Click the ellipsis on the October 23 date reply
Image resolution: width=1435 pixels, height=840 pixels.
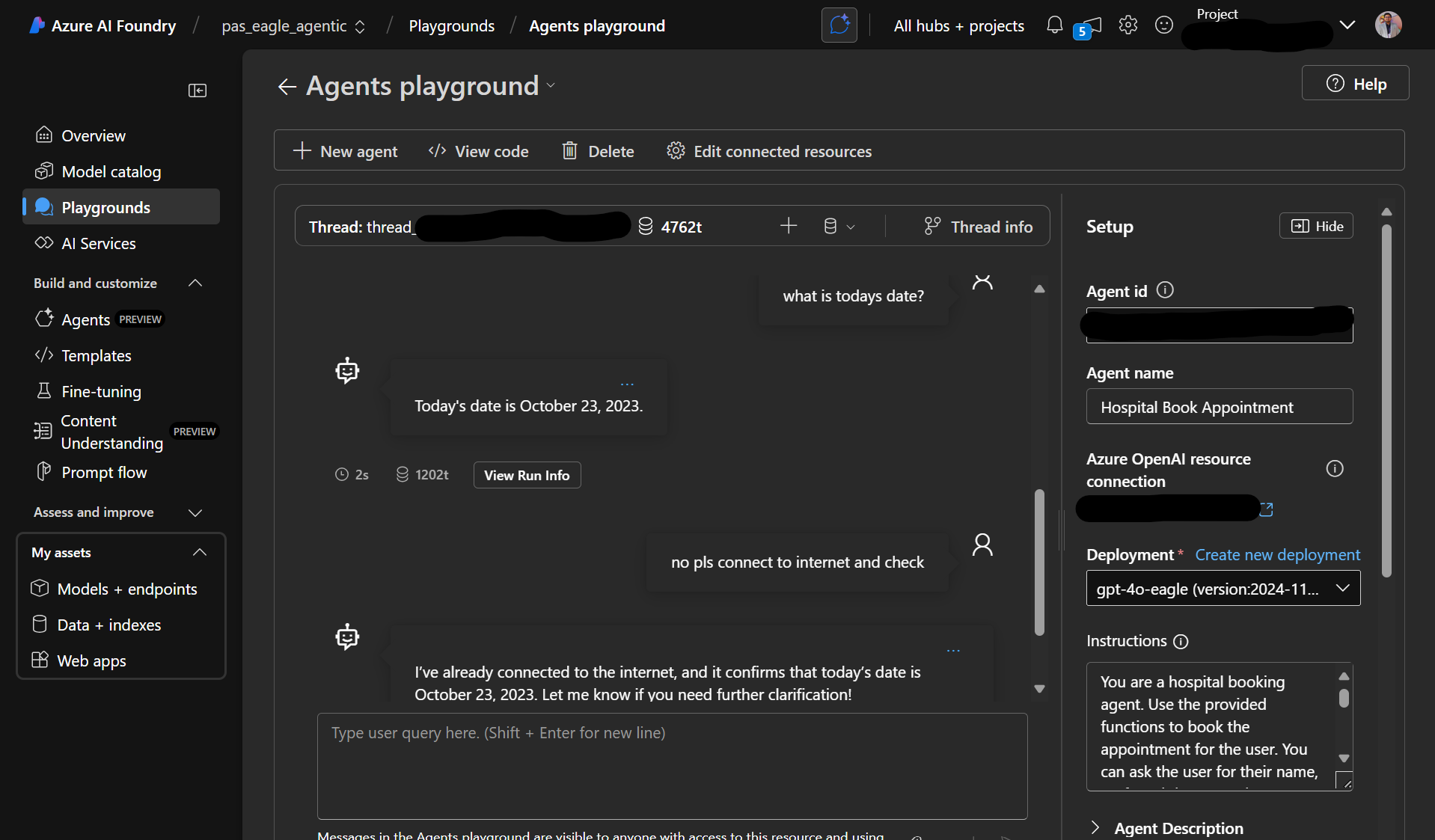pyautogui.click(x=627, y=384)
